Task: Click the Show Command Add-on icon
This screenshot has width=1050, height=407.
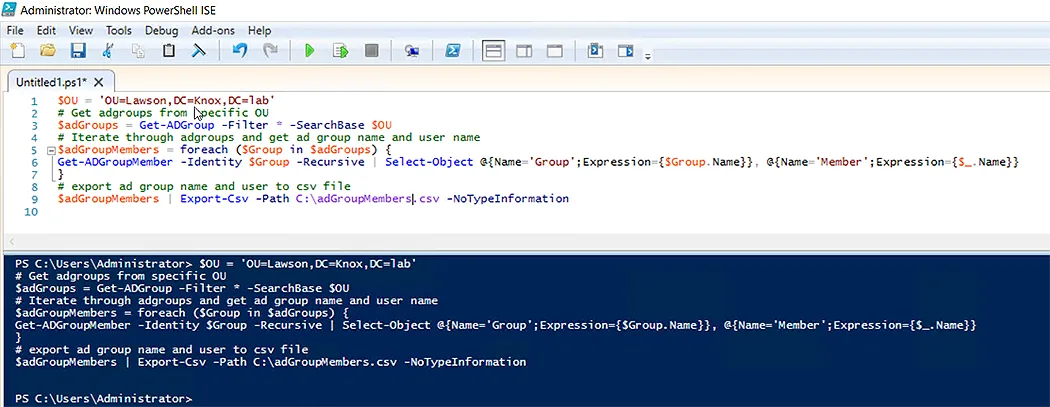Action: (x=625, y=51)
